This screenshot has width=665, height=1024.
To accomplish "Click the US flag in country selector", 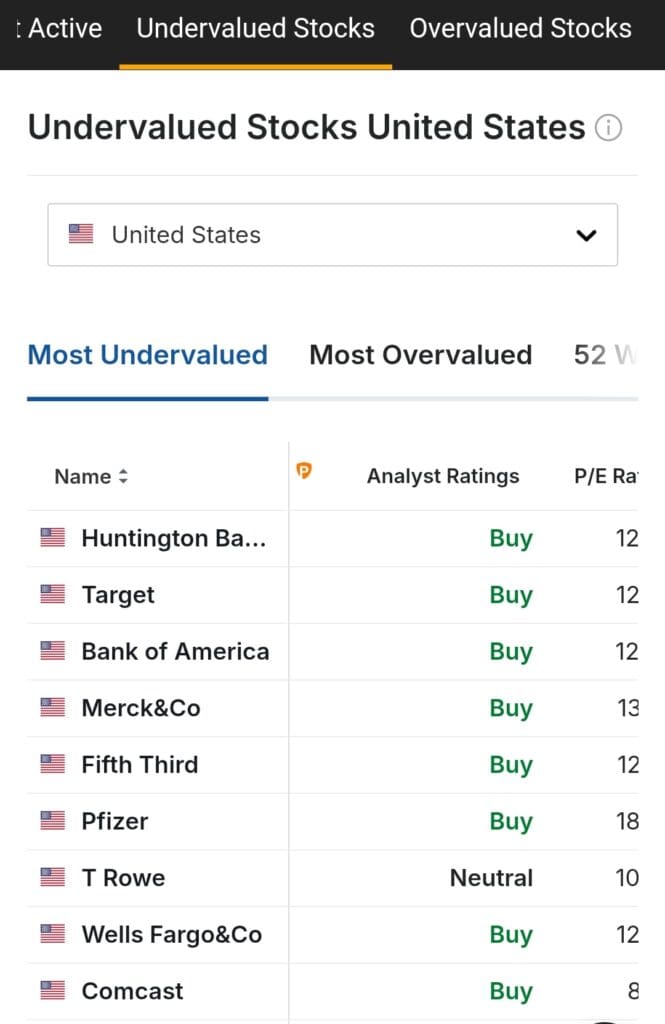I will tap(81, 235).
